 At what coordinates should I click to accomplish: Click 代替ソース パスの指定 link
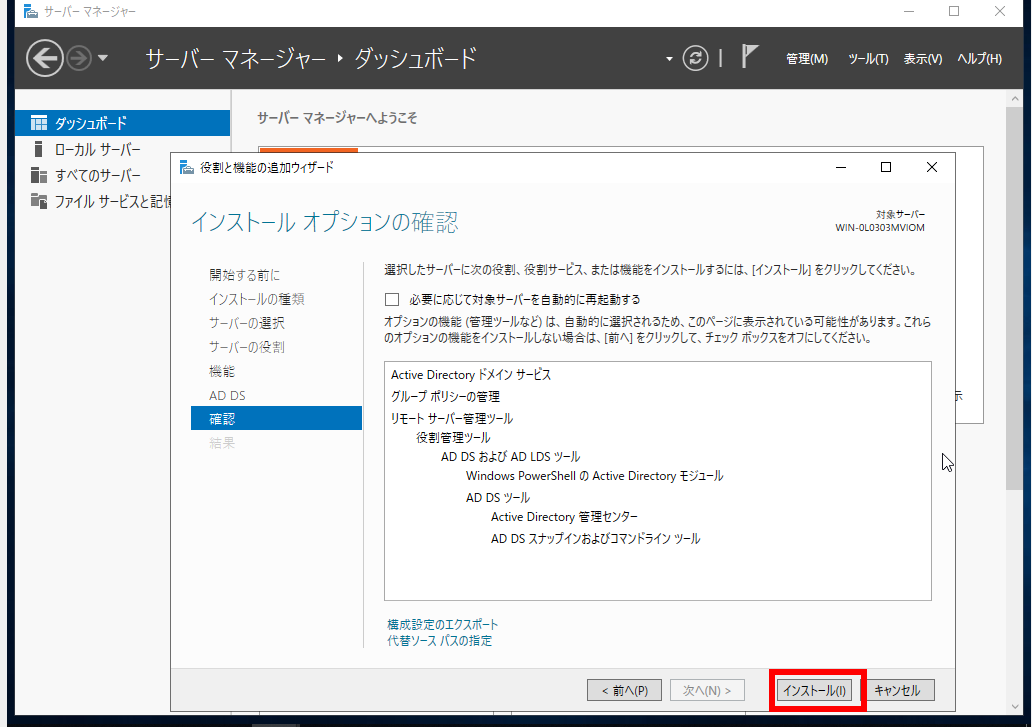(x=439, y=641)
